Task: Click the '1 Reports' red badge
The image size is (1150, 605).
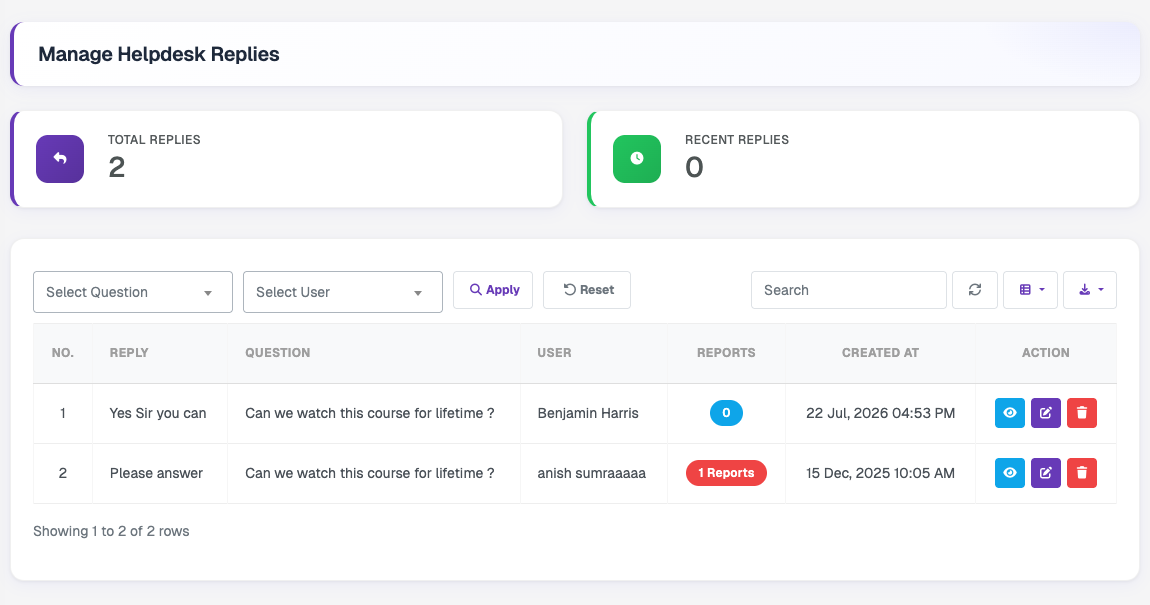Action: pyautogui.click(x=726, y=473)
